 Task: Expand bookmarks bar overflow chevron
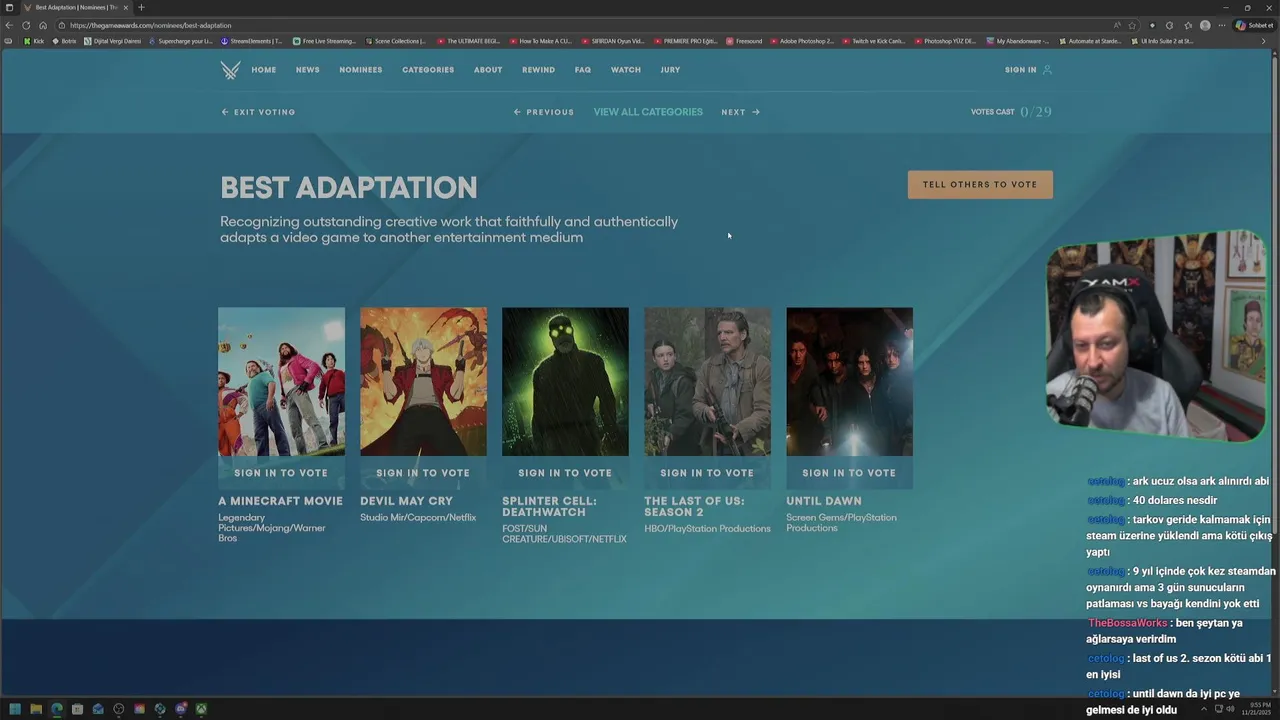pyautogui.click(x=1263, y=41)
